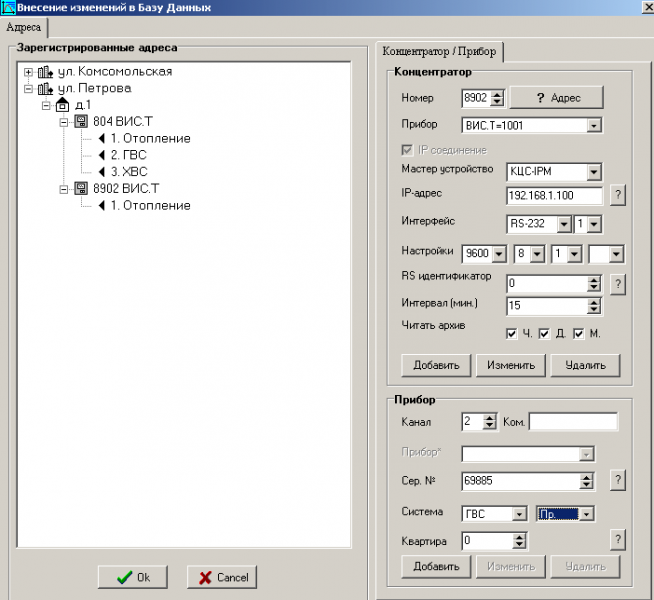Select 1. Отопление under 8902 ВИС.Т
Screen dimensions: 654x600
pos(150,206)
